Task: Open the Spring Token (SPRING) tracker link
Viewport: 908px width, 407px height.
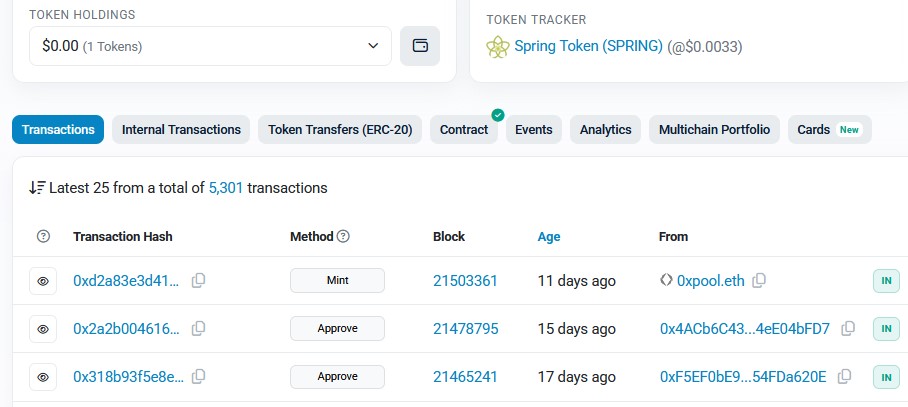Action: tap(588, 46)
